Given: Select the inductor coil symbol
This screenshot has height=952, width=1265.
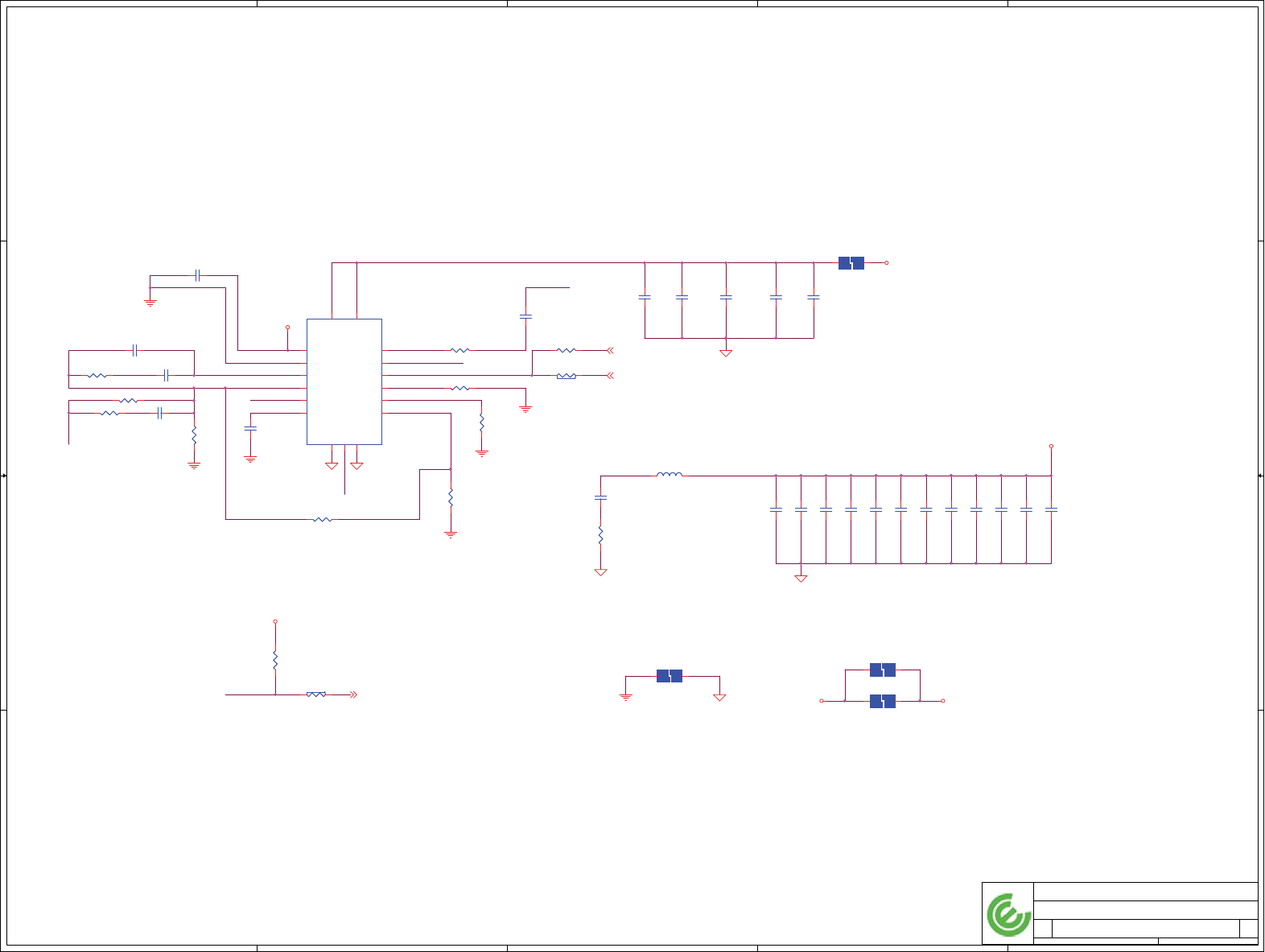Looking at the screenshot, I should [x=670, y=475].
